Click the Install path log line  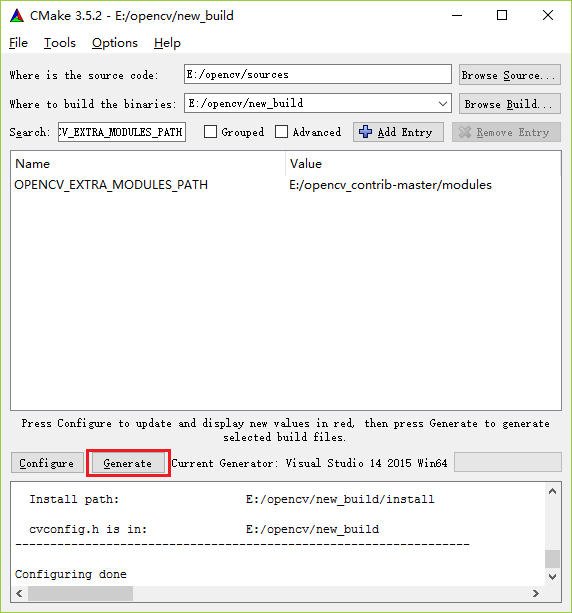pyautogui.click(x=232, y=499)
